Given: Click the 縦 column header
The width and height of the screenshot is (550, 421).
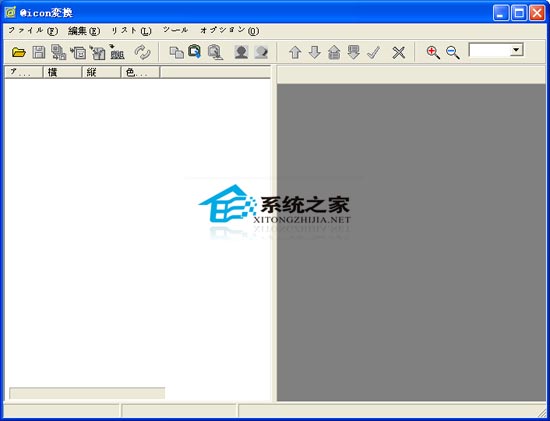Looking at the screenshot, I should coord(101,72).
